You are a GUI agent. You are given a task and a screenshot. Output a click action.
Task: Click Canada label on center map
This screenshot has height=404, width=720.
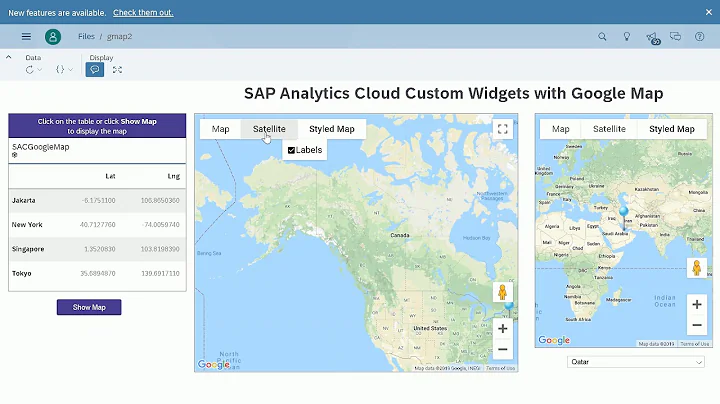(399, 235)
